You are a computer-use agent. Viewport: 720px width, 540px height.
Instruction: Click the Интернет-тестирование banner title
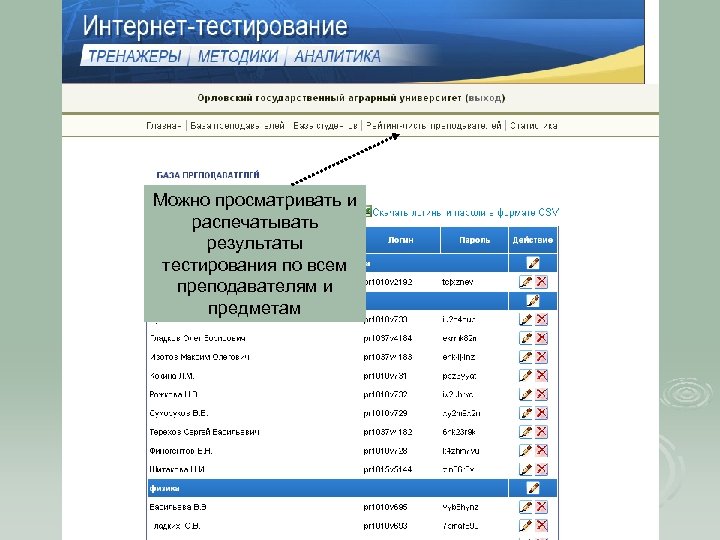click(215, 26)
